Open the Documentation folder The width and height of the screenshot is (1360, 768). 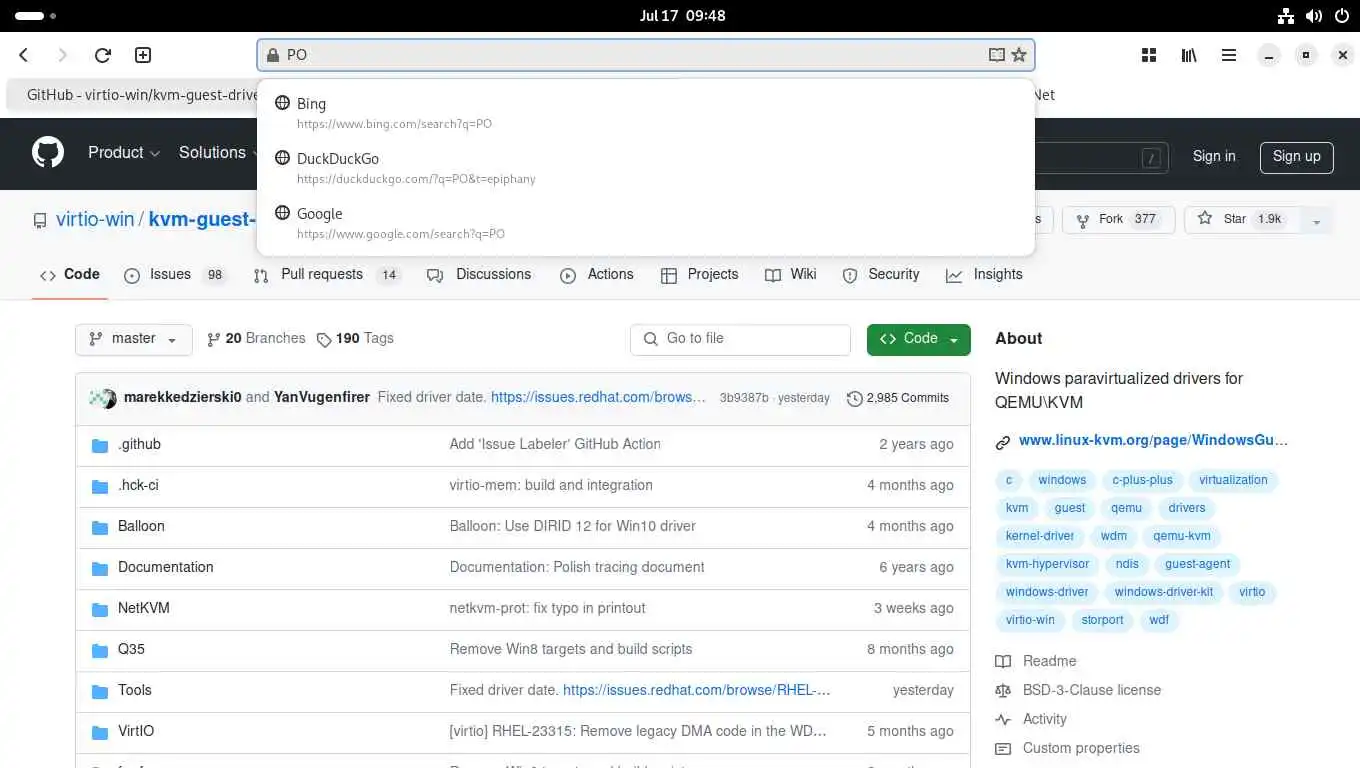click(165, 568)
